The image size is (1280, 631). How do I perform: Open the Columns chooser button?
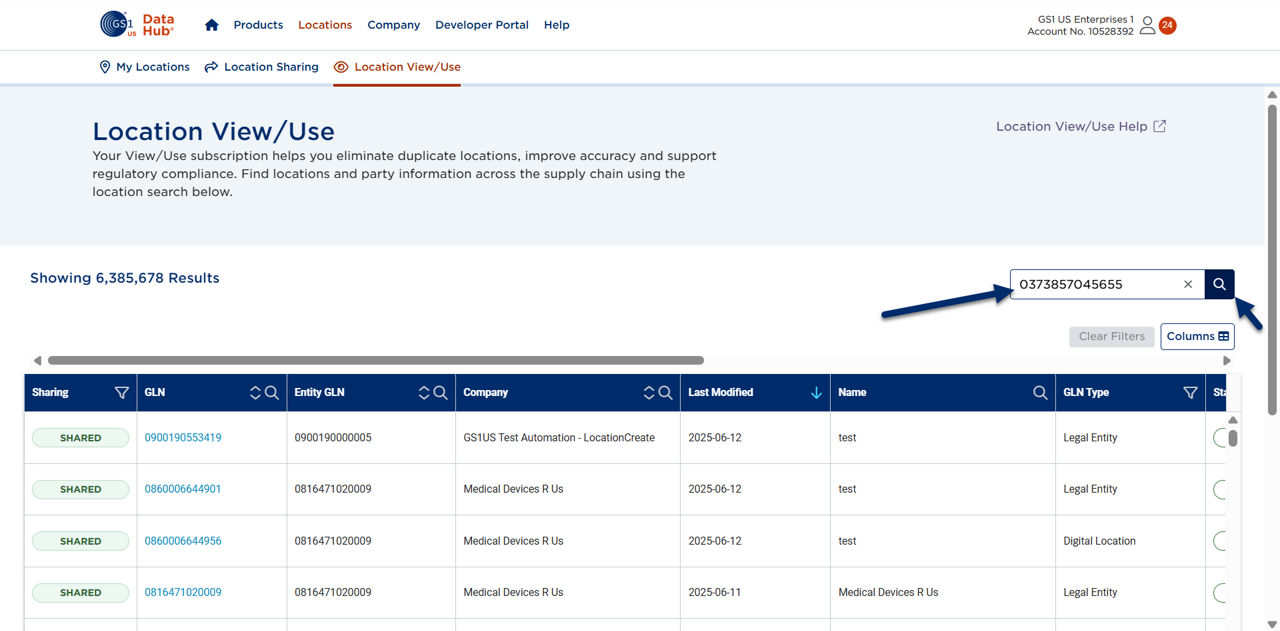click(1197, 336)
